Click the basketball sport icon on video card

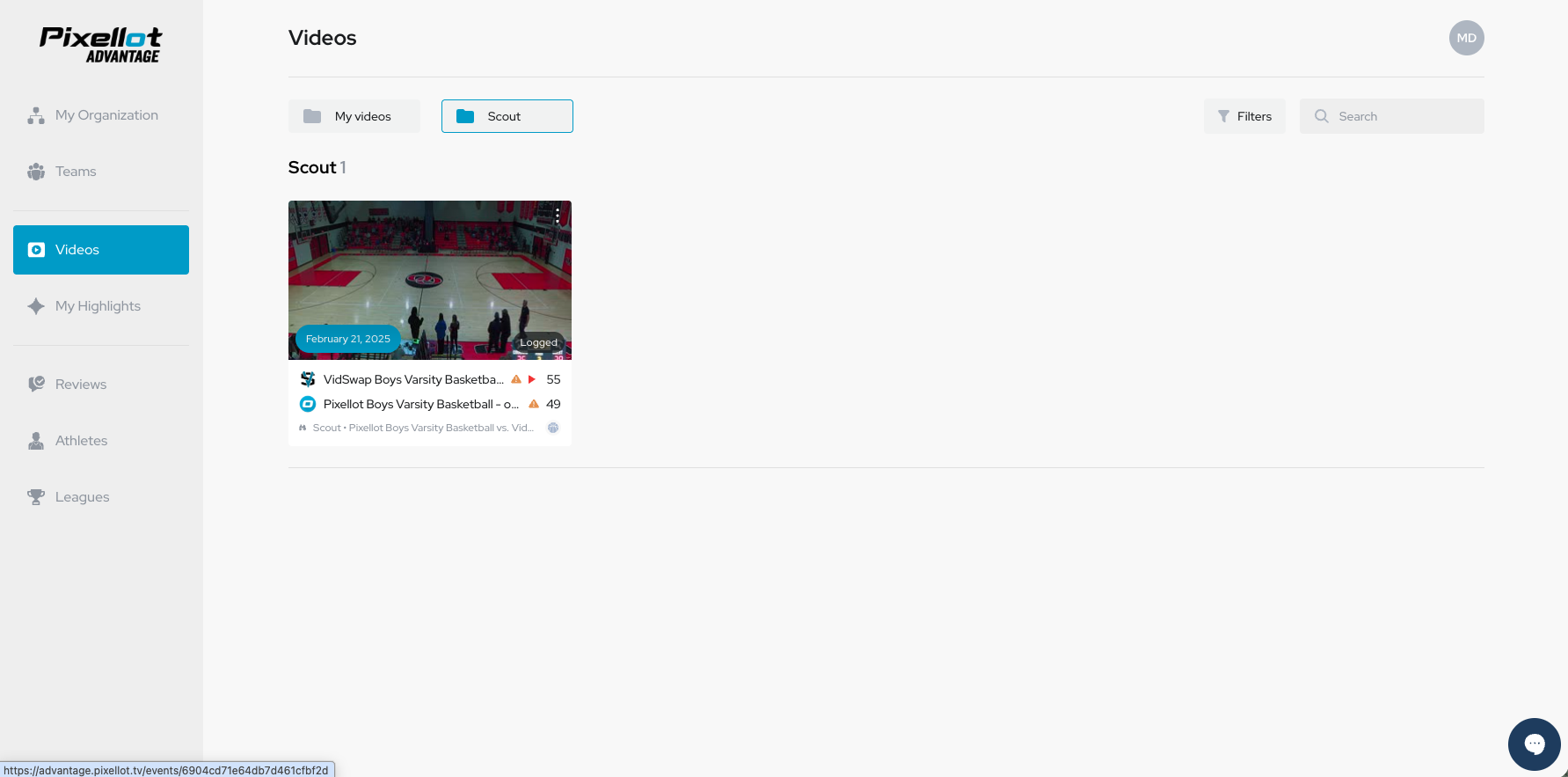tap(553, 428)
